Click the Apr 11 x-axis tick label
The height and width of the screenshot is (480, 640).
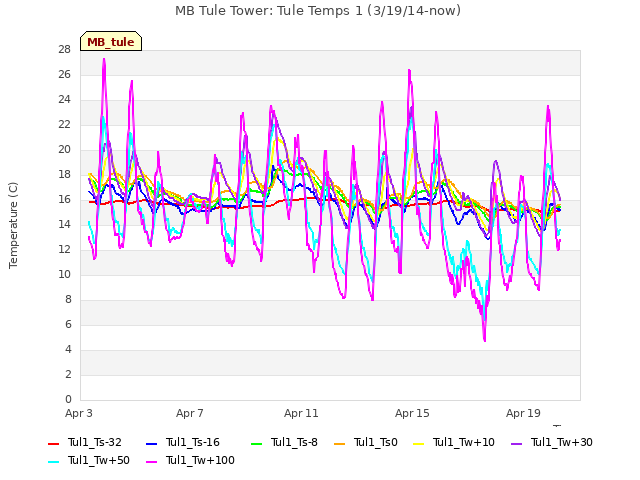pos(301,413)
